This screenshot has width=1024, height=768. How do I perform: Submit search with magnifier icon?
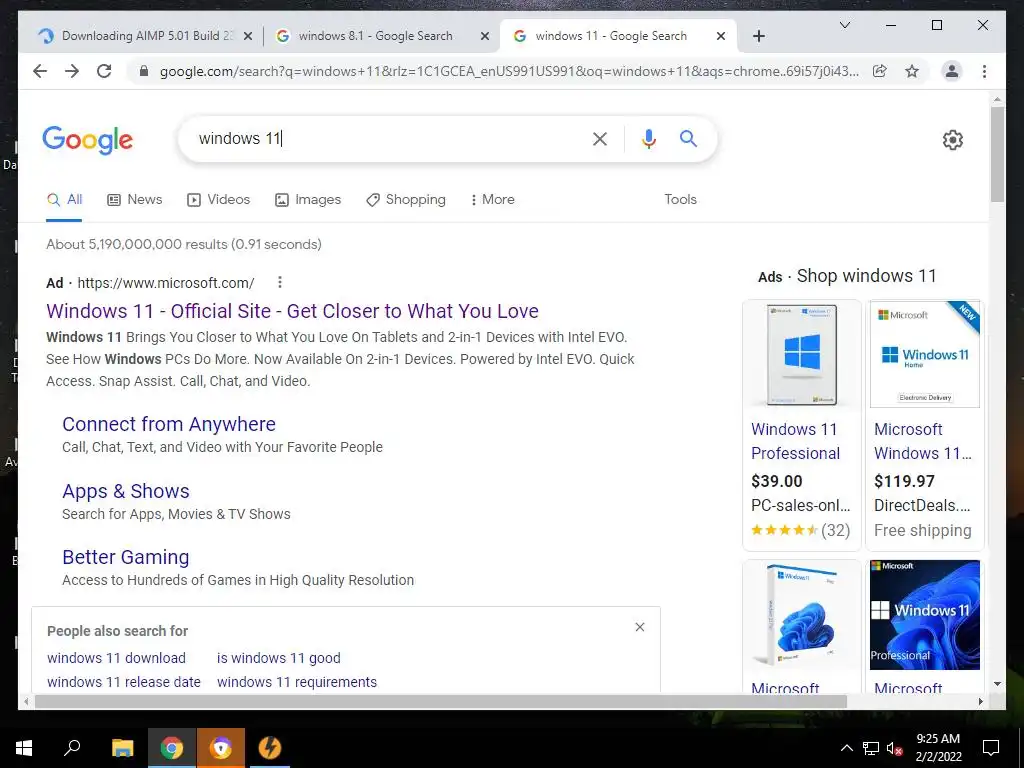tap(688, 138)
